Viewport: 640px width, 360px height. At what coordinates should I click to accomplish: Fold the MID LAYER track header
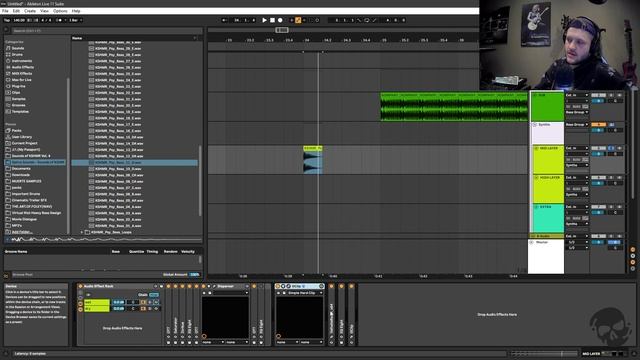[x=536, y=149]
